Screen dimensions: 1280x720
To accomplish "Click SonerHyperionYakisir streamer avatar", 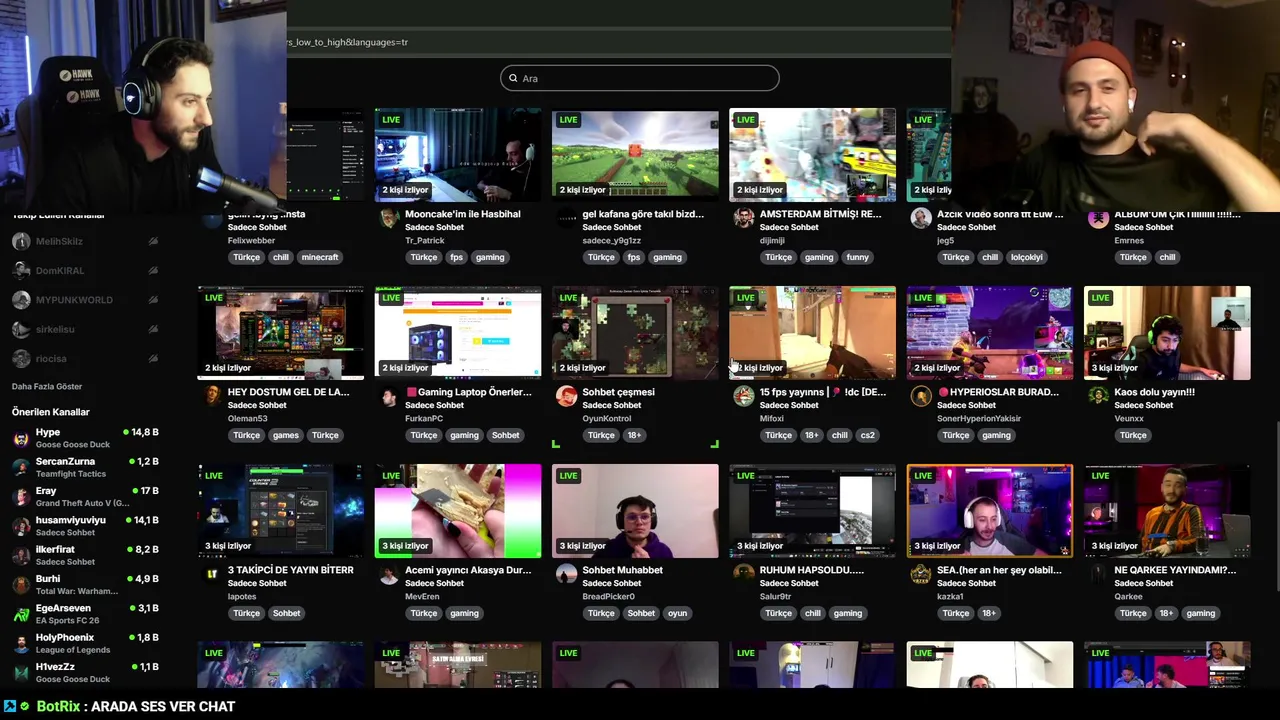I will click(921, 396).
